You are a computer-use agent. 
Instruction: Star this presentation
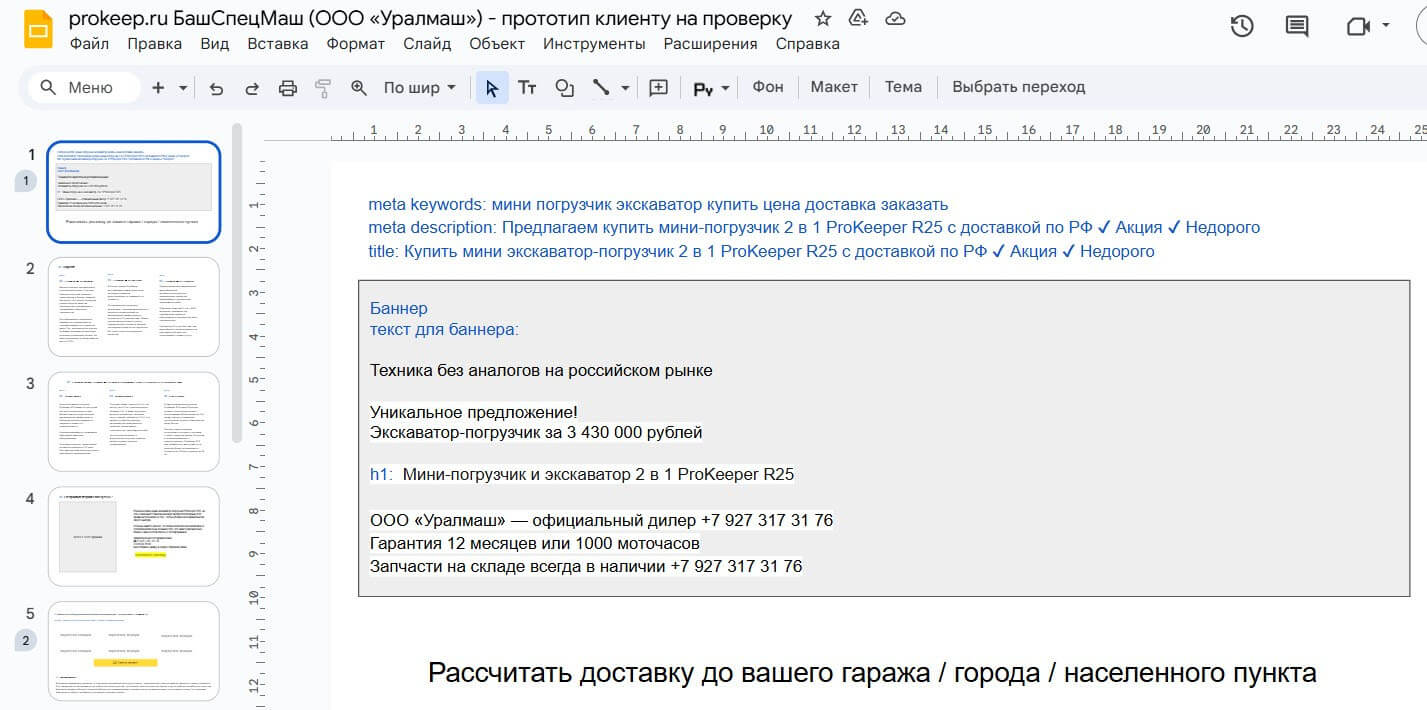pyautogui.click(x=822, y=18)
